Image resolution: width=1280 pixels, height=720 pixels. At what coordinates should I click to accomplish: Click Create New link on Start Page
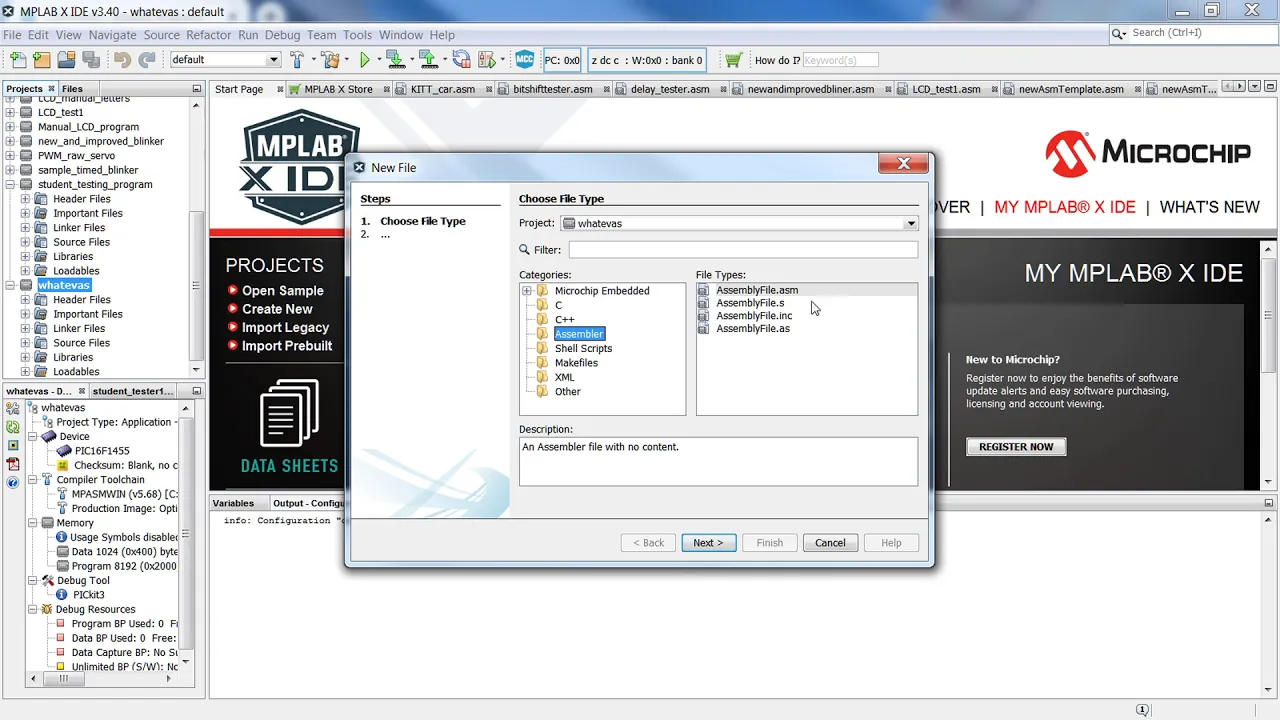pos(277,309)
